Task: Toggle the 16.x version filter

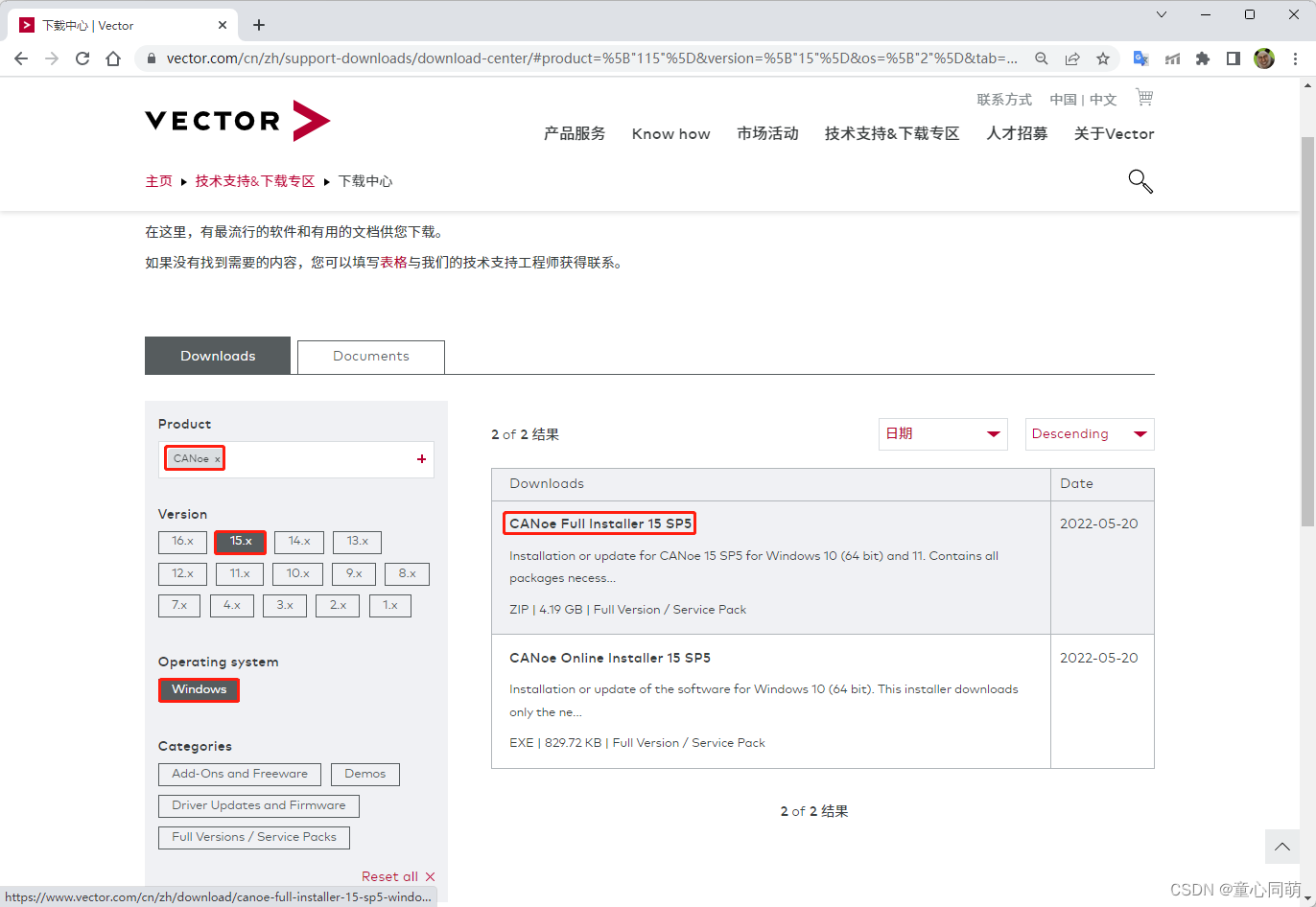Action: tap(182, 542)
